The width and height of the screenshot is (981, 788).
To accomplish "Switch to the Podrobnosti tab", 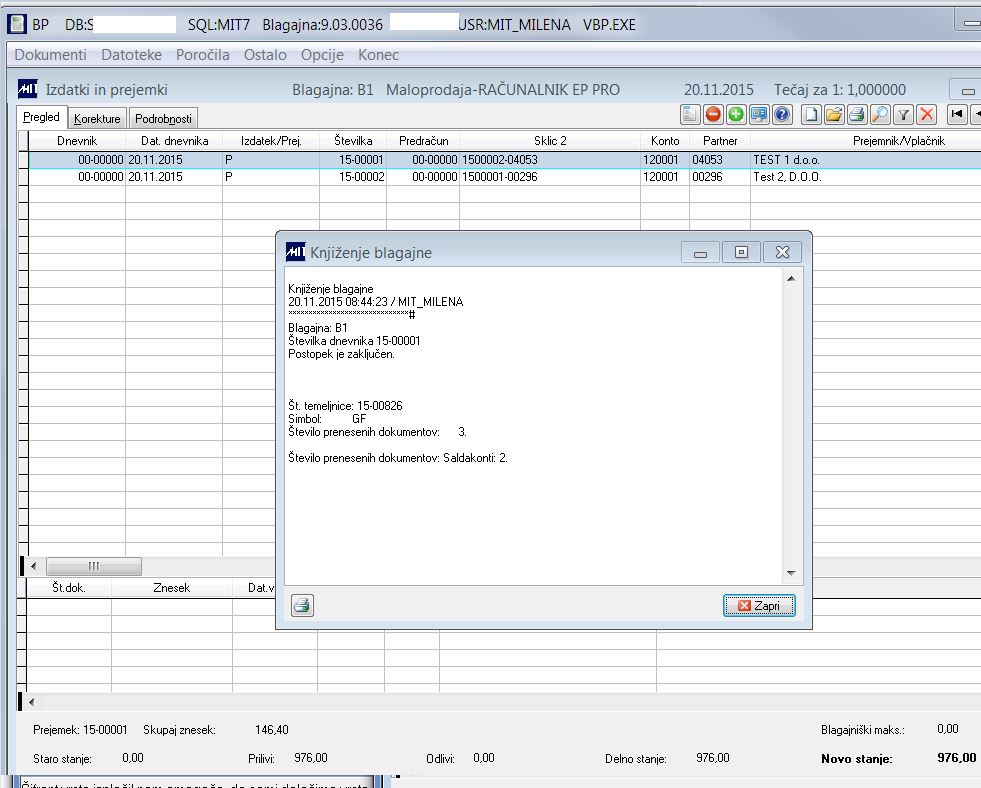I will pos(163,118).
